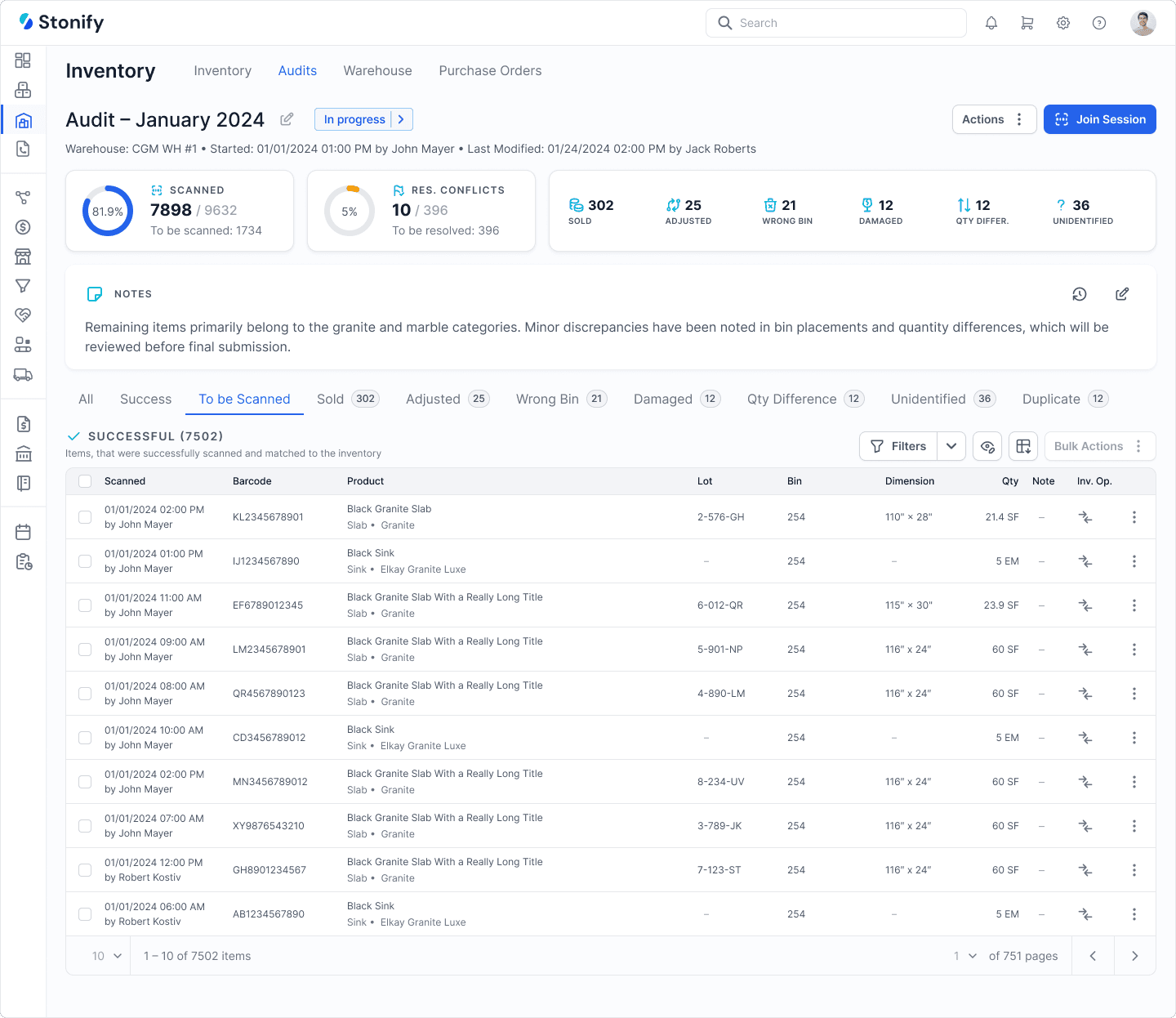Open inventory operation icon for IJ1234567890
This screenshot has width=1176, height=1018.
[1085, 561]
